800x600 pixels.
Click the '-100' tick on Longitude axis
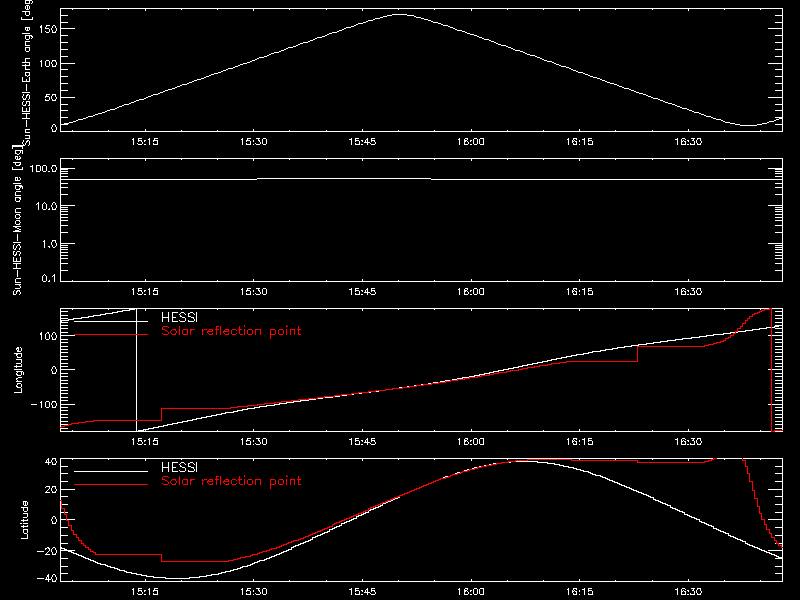44,404
